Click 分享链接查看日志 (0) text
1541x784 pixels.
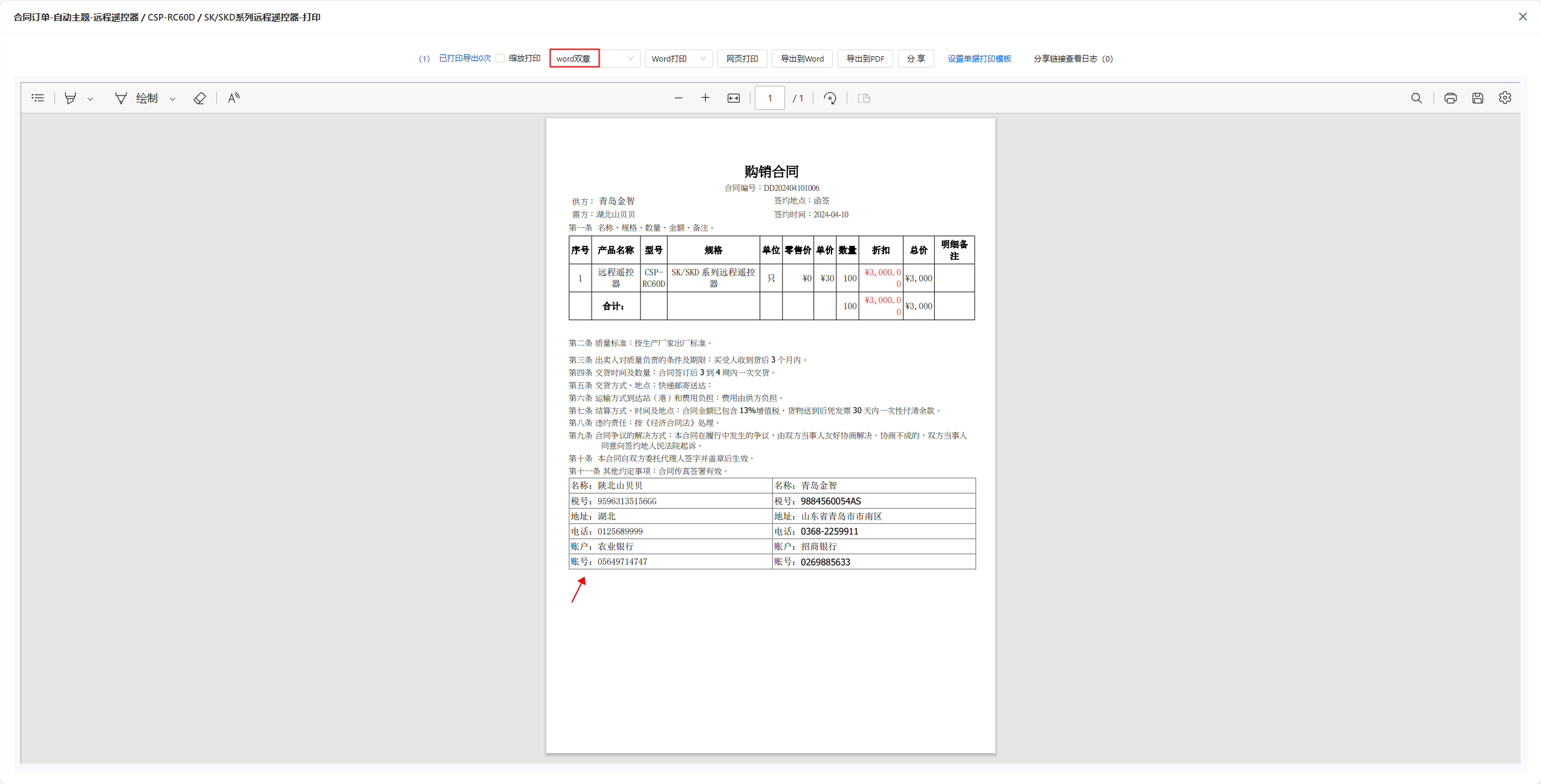(1073, 59)
